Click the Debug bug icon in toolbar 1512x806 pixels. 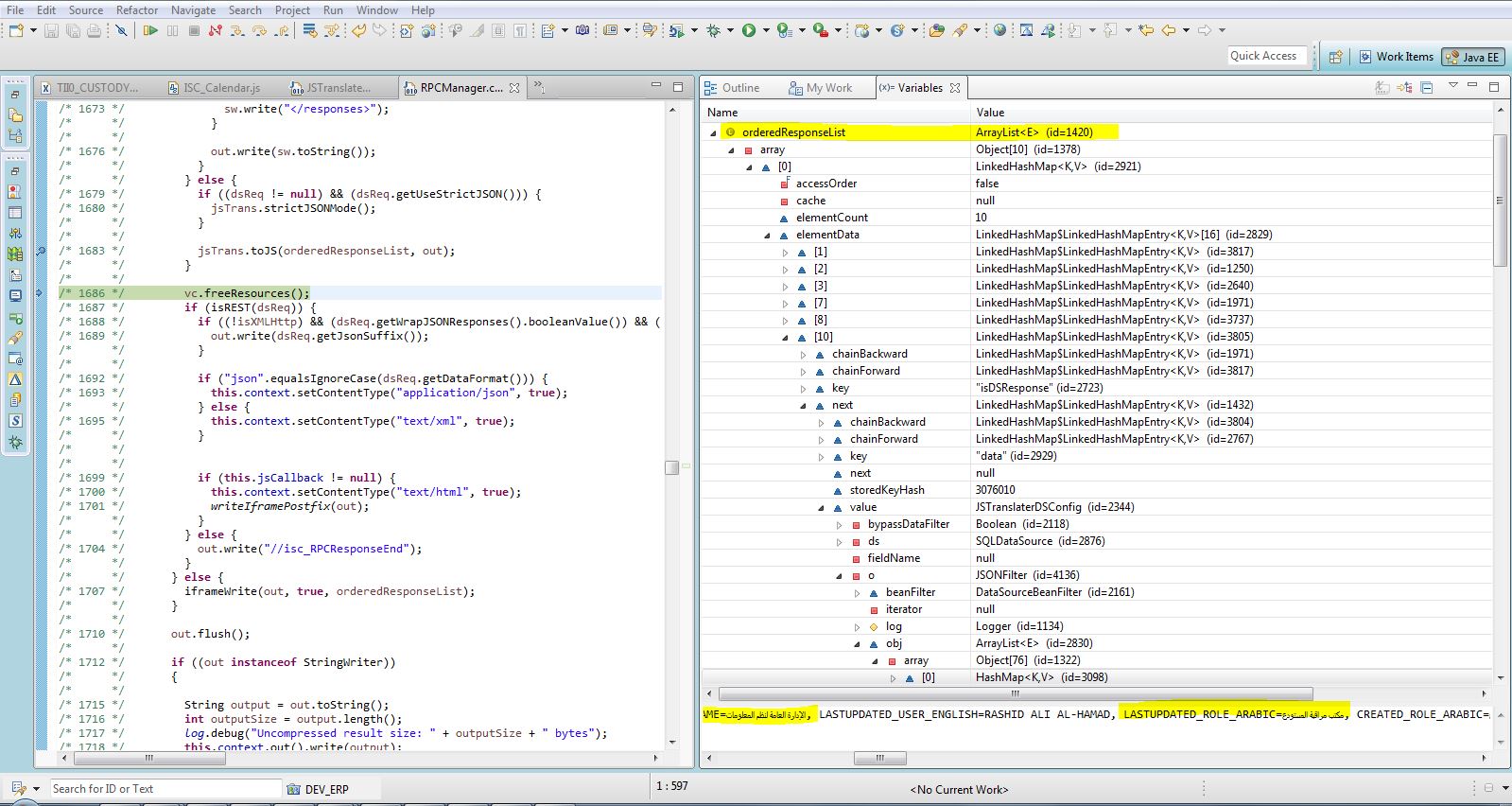pyautogui.click(x=714, y=30)
